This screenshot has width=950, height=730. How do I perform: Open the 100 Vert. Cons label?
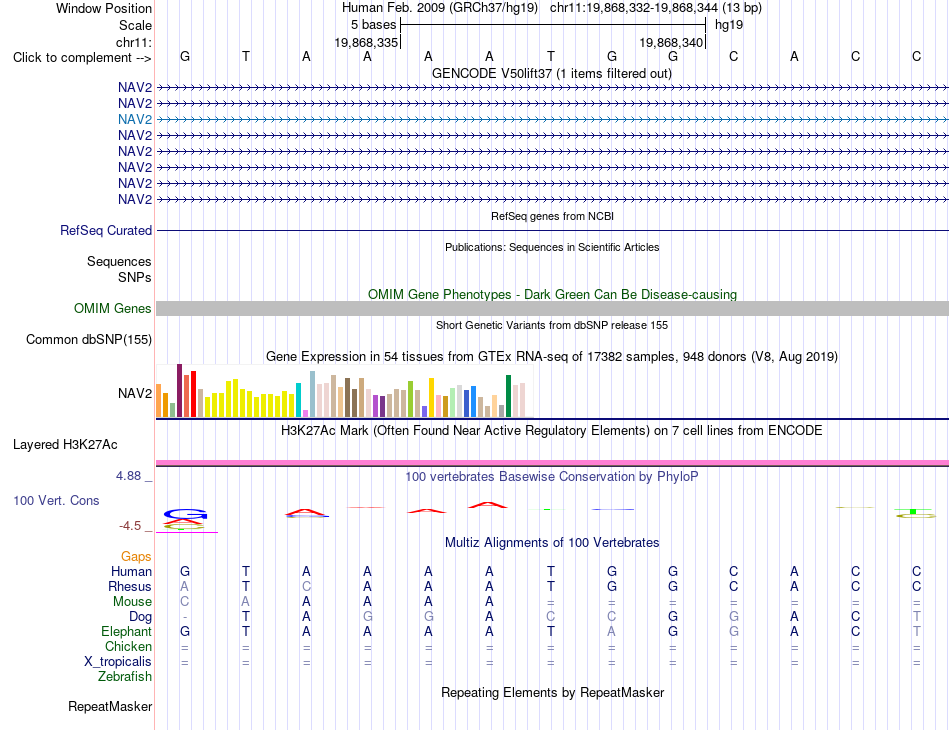coord(56,500)
